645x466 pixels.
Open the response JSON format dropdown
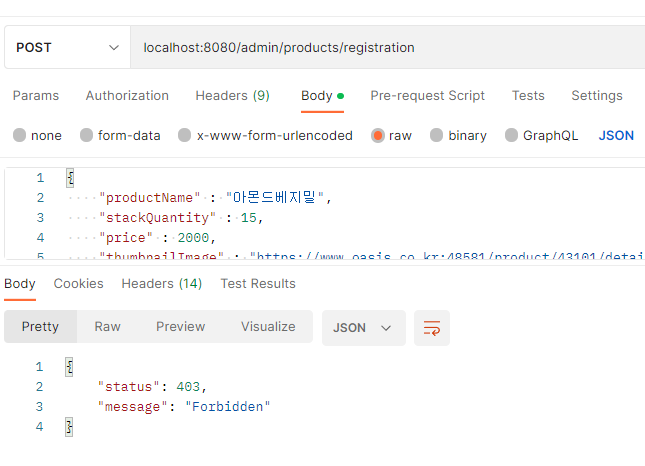(x=364, y=328)
